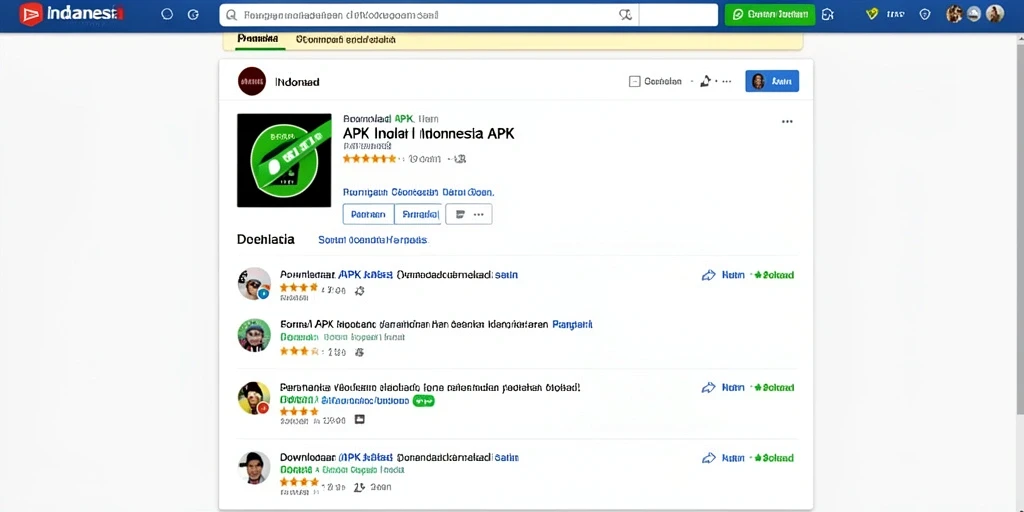This screenshot has width=1024, height=512.
Task: Open the dark red Indomad publisher avatar
Action: point(252,81)
